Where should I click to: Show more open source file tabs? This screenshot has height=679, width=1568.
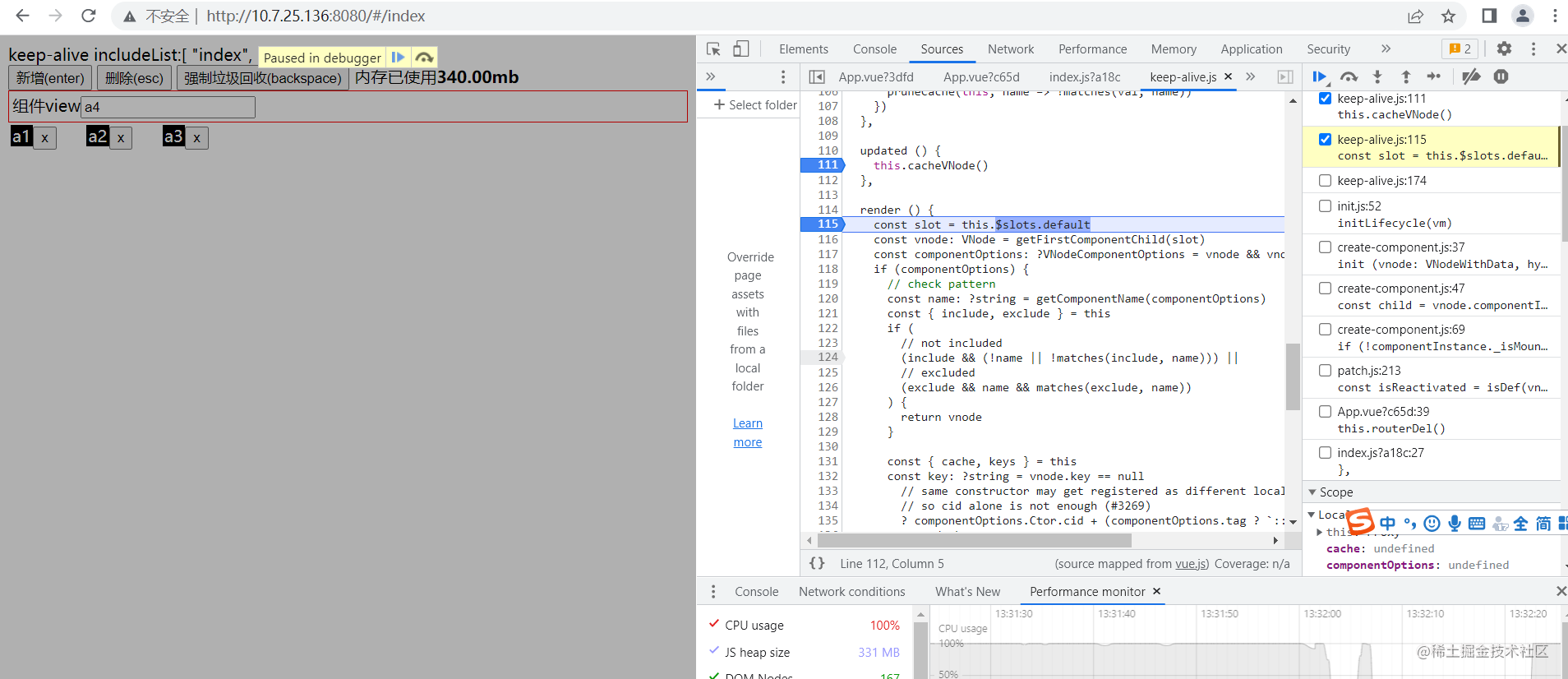click(1250, 76)
